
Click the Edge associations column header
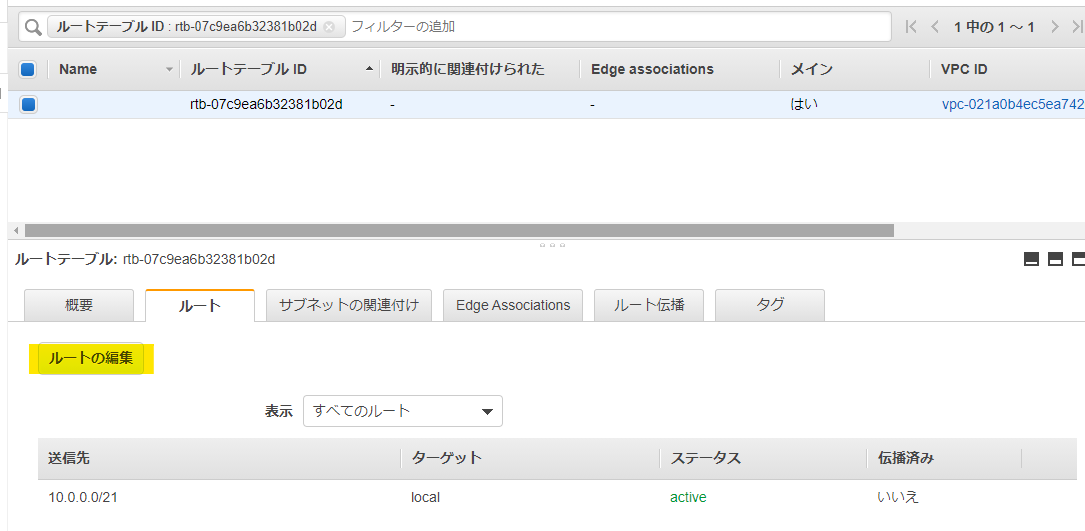coord(652,69)
